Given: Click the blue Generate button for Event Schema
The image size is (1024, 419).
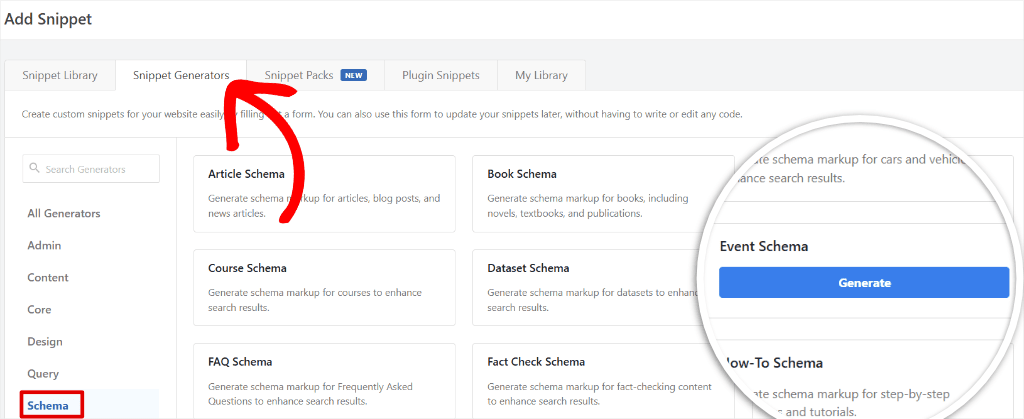Looking at the screenshot, I should (x=864, y=283).
